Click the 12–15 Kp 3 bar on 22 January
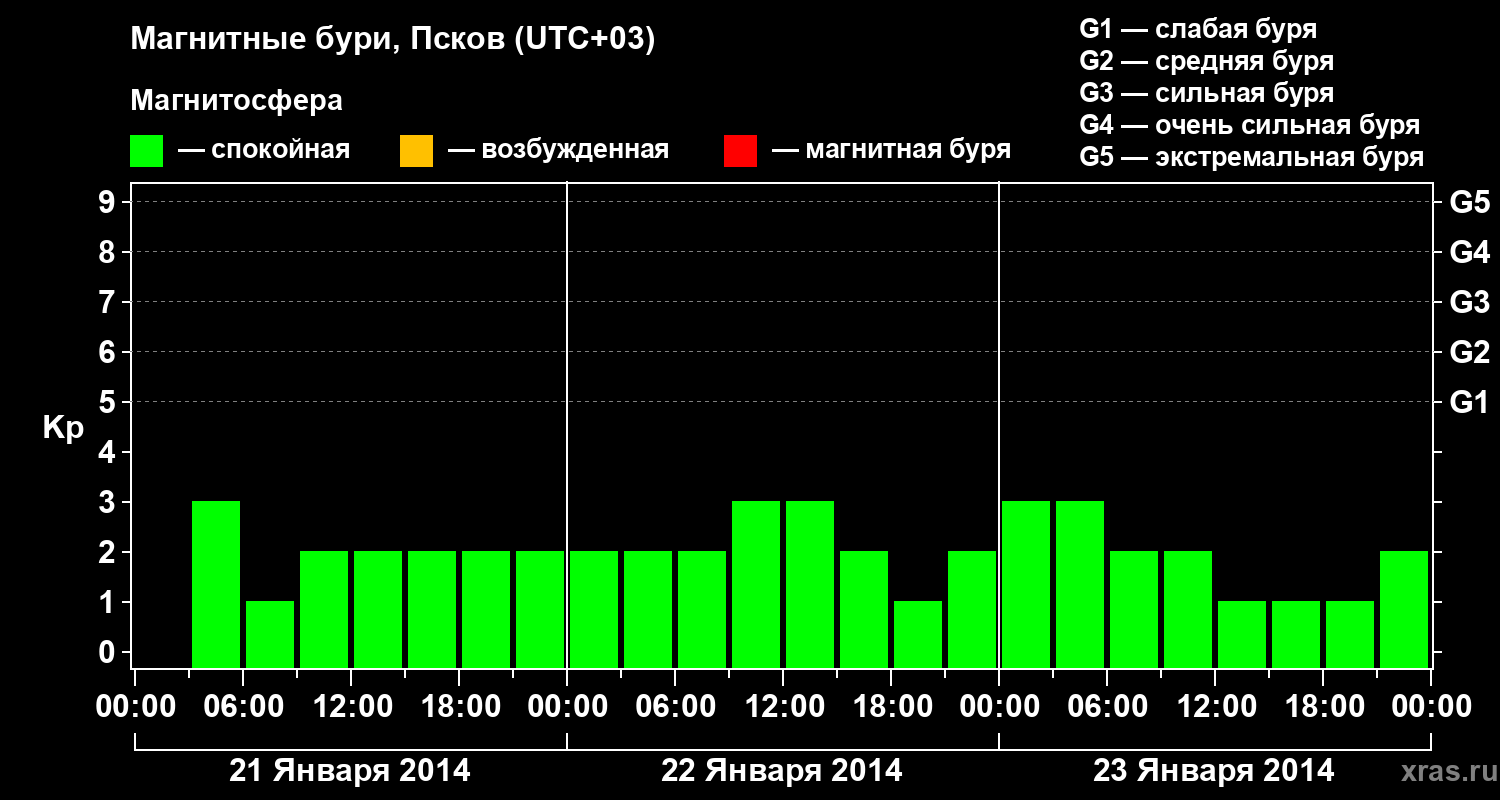The image size is (1500, 800). [810, 584]
